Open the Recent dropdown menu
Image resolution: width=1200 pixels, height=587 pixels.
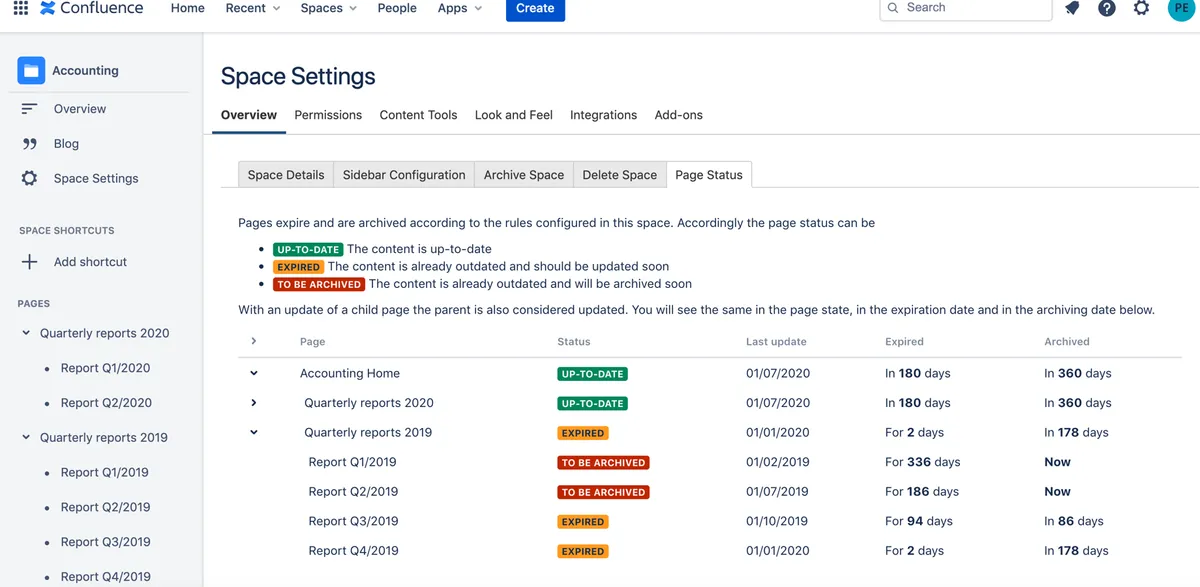253,8
